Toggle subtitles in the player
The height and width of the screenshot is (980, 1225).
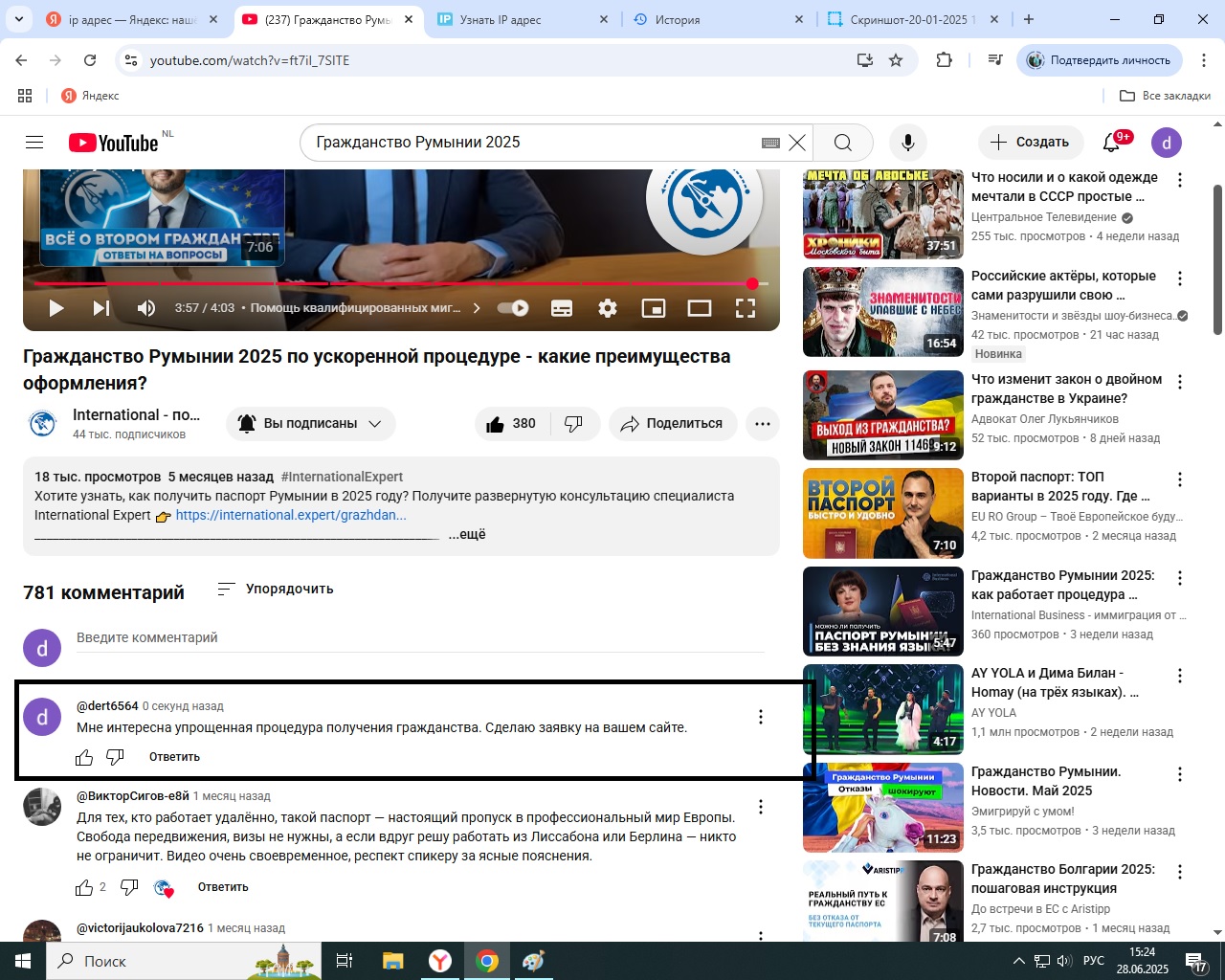[562, 308]
